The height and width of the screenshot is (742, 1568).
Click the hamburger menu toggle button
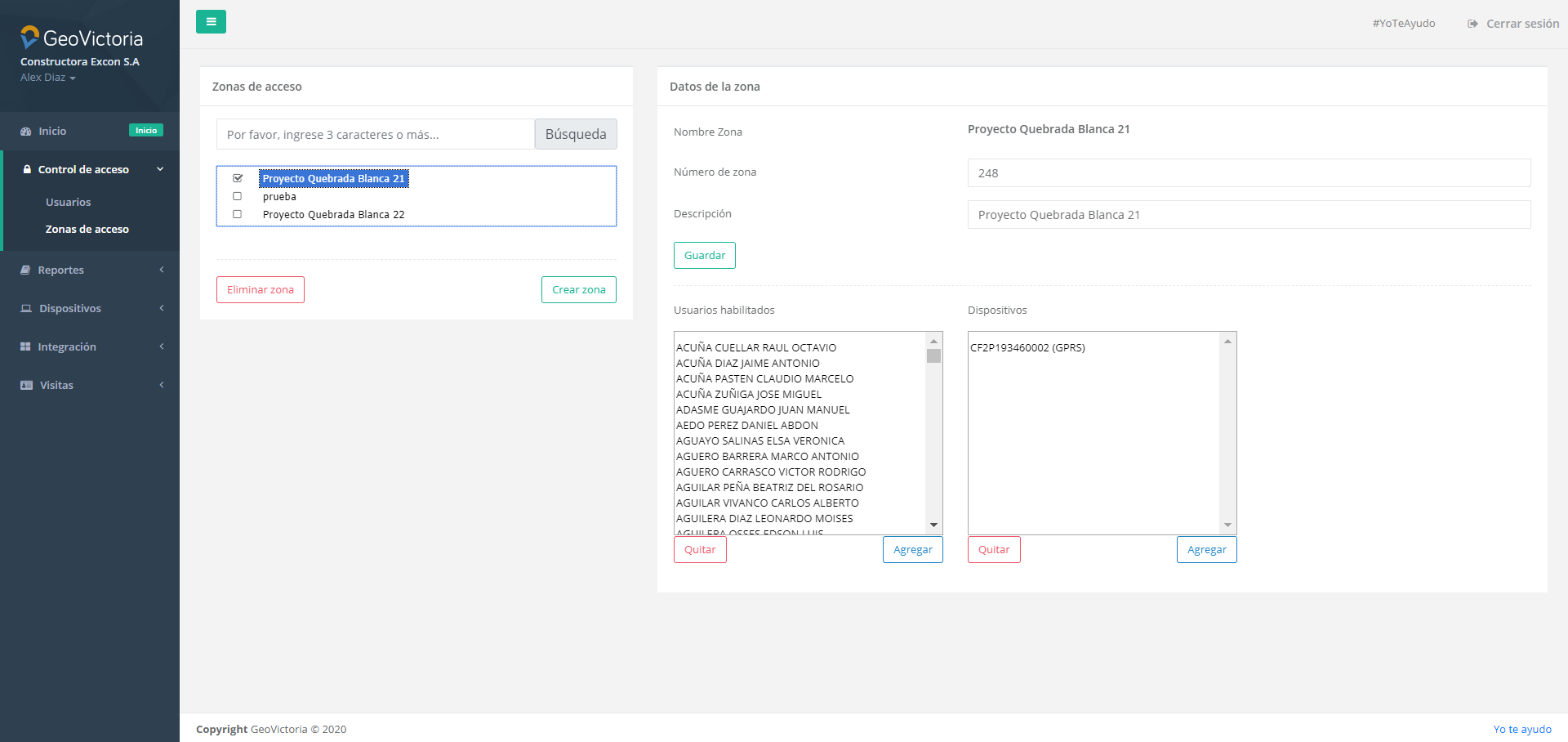point(211,22)
